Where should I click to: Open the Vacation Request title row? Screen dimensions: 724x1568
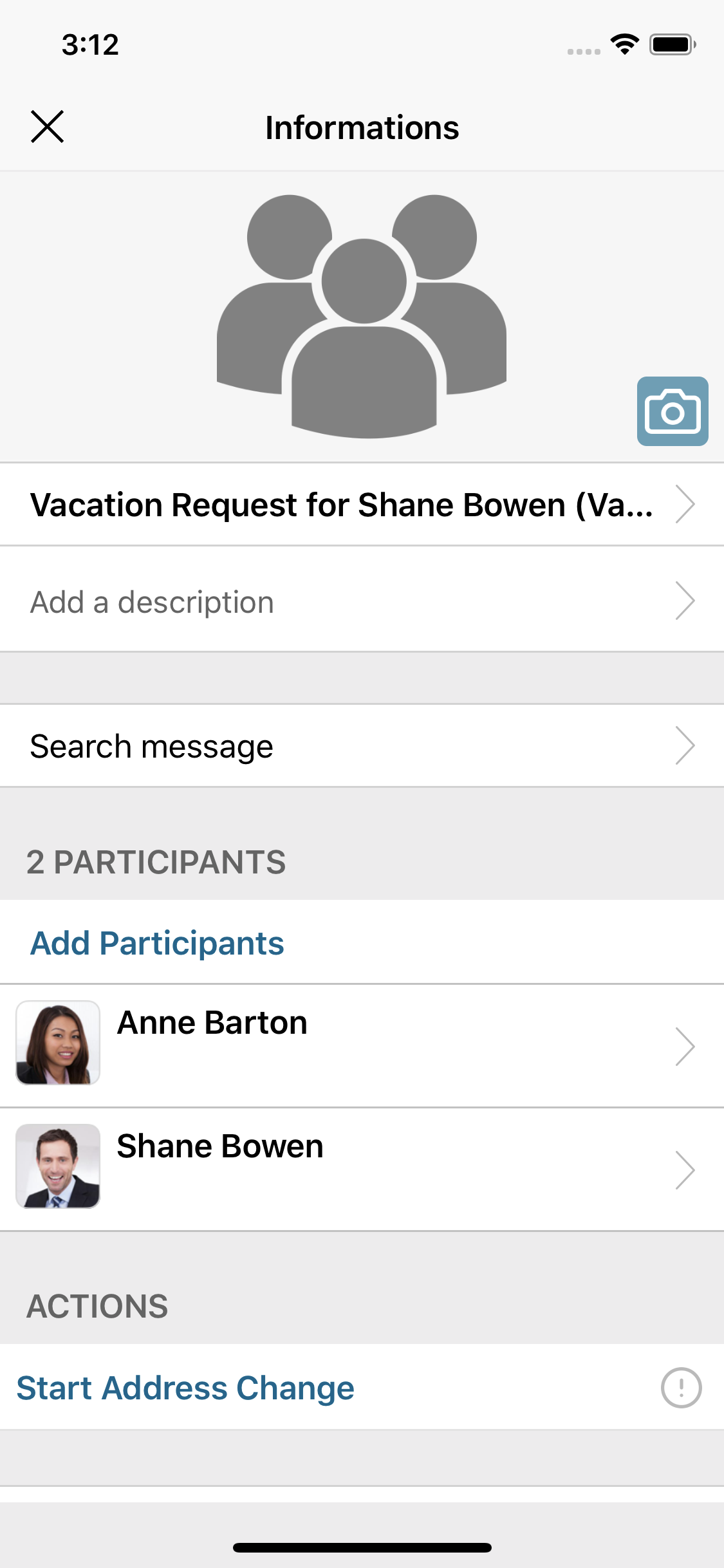[341, 505]
